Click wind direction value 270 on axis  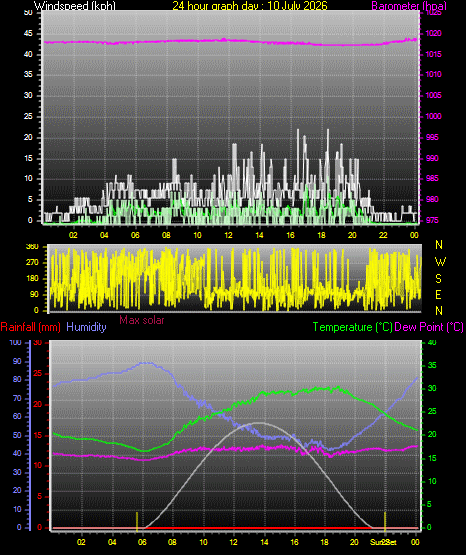point(32,263)
